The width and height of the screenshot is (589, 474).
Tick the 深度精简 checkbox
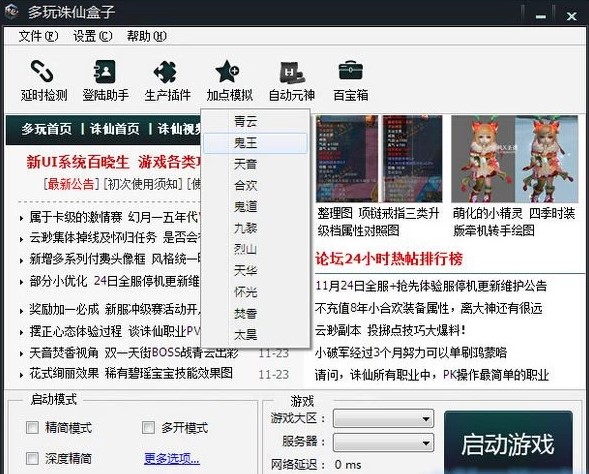pyautogui.click(x=32, y=458)
